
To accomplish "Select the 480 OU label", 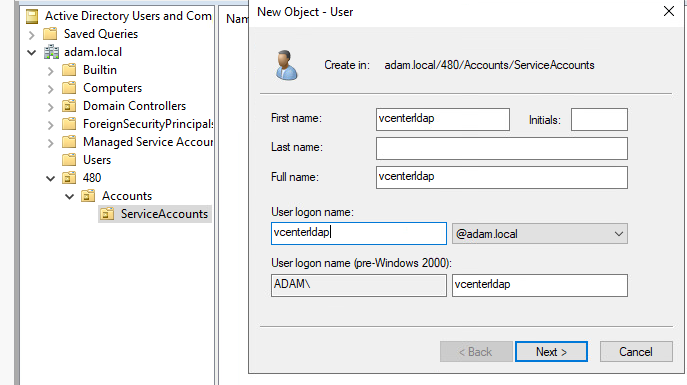I will [92, 177].
